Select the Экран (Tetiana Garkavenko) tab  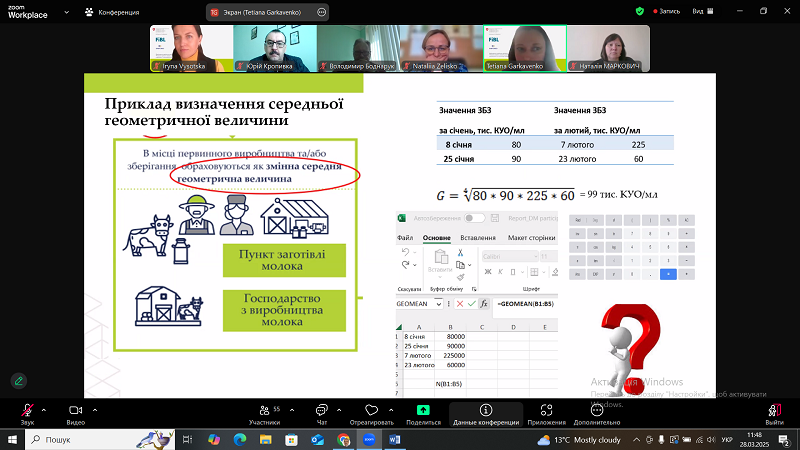267,12
